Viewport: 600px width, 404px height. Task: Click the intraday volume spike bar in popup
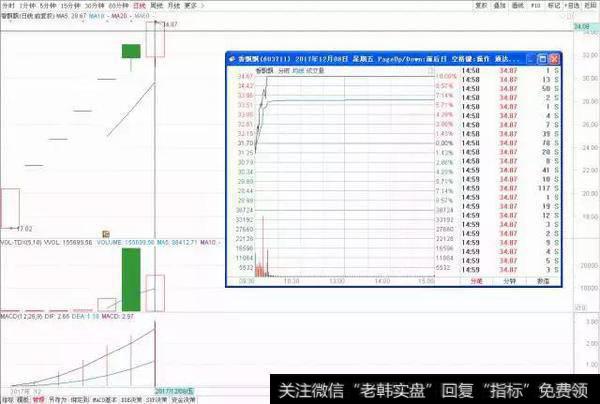(x=263, y=246)
